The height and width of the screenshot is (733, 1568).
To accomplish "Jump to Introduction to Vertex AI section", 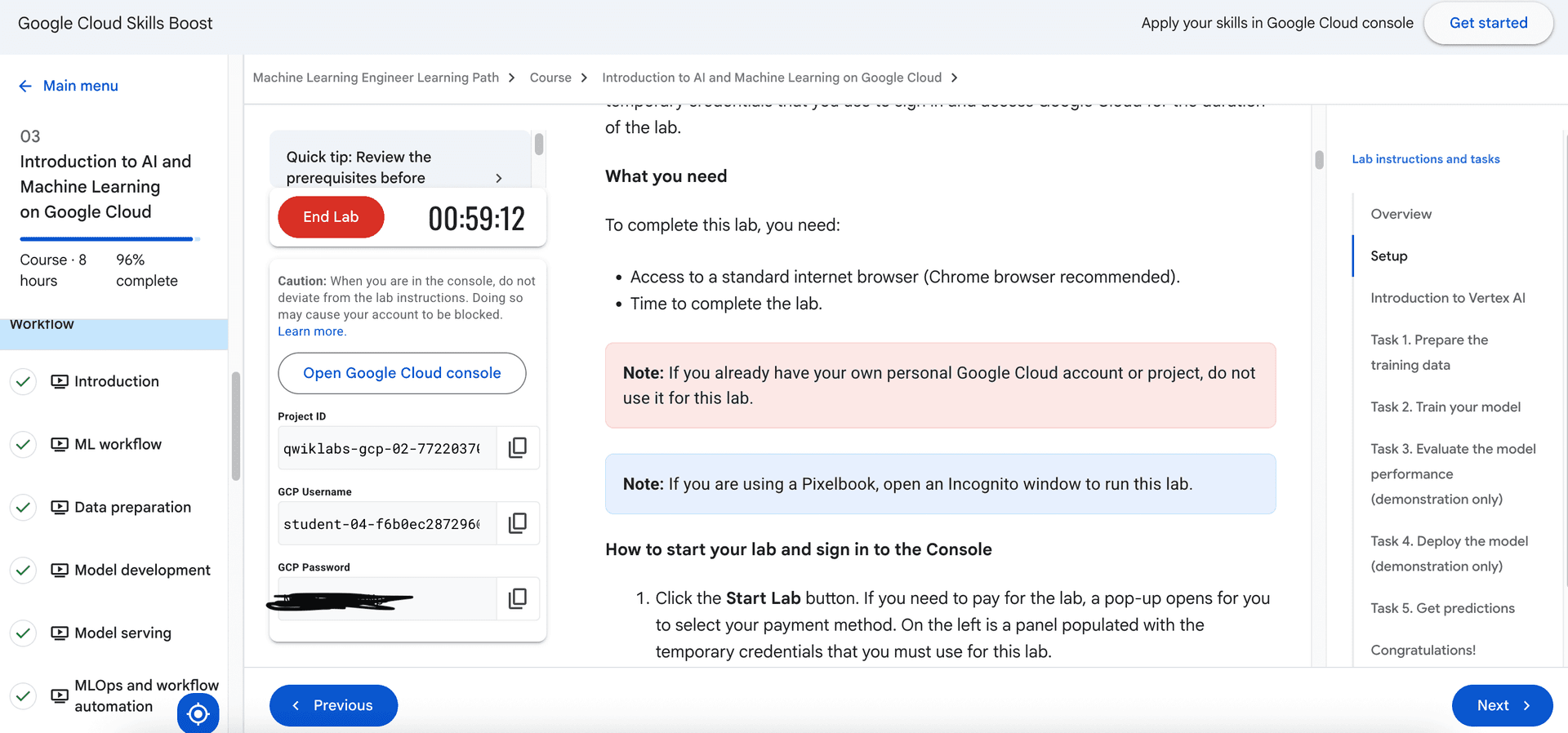I will point(1448,298).
